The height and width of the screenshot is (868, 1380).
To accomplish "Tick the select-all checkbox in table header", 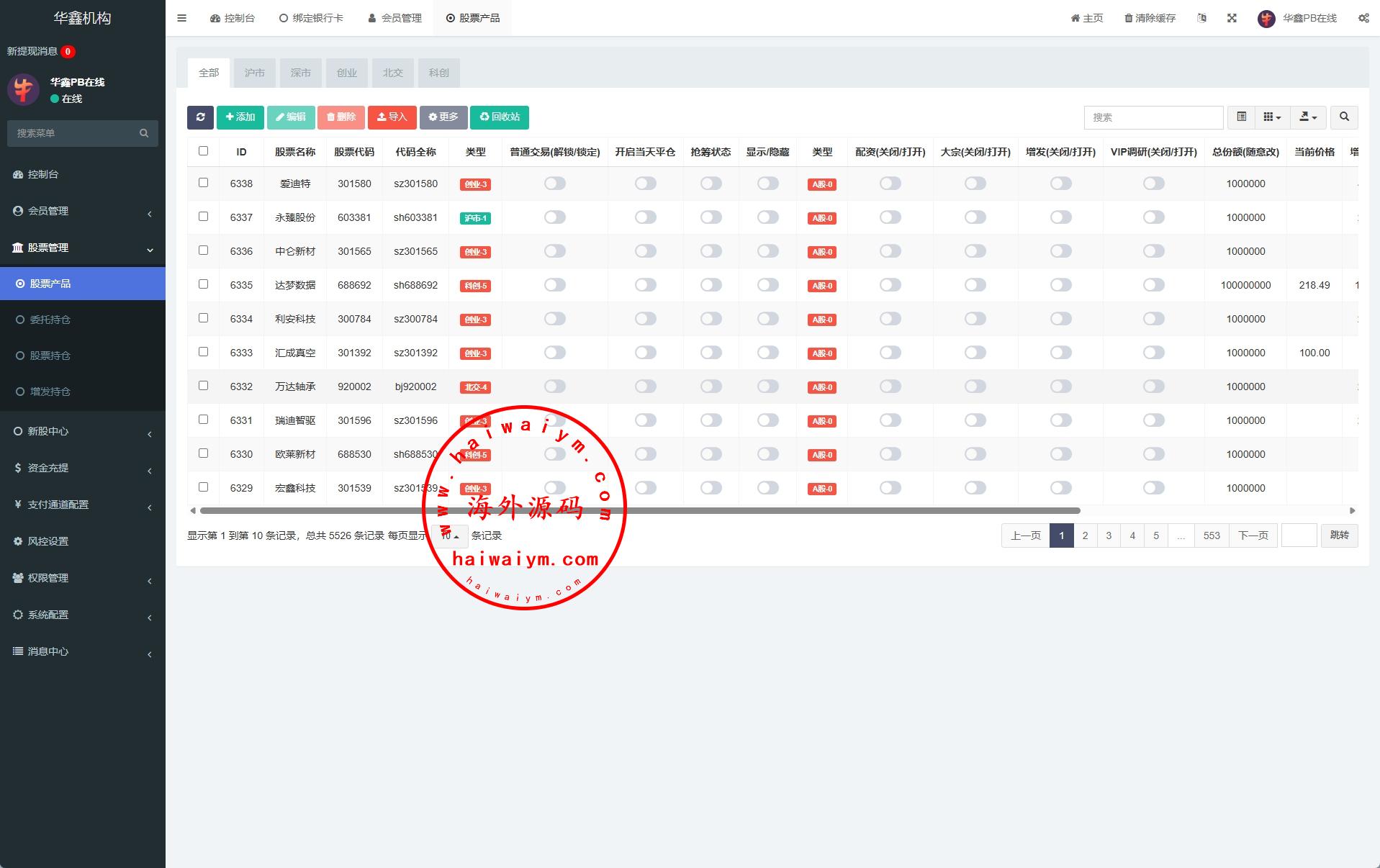I will pyautogui.click(x=203, y=151).
